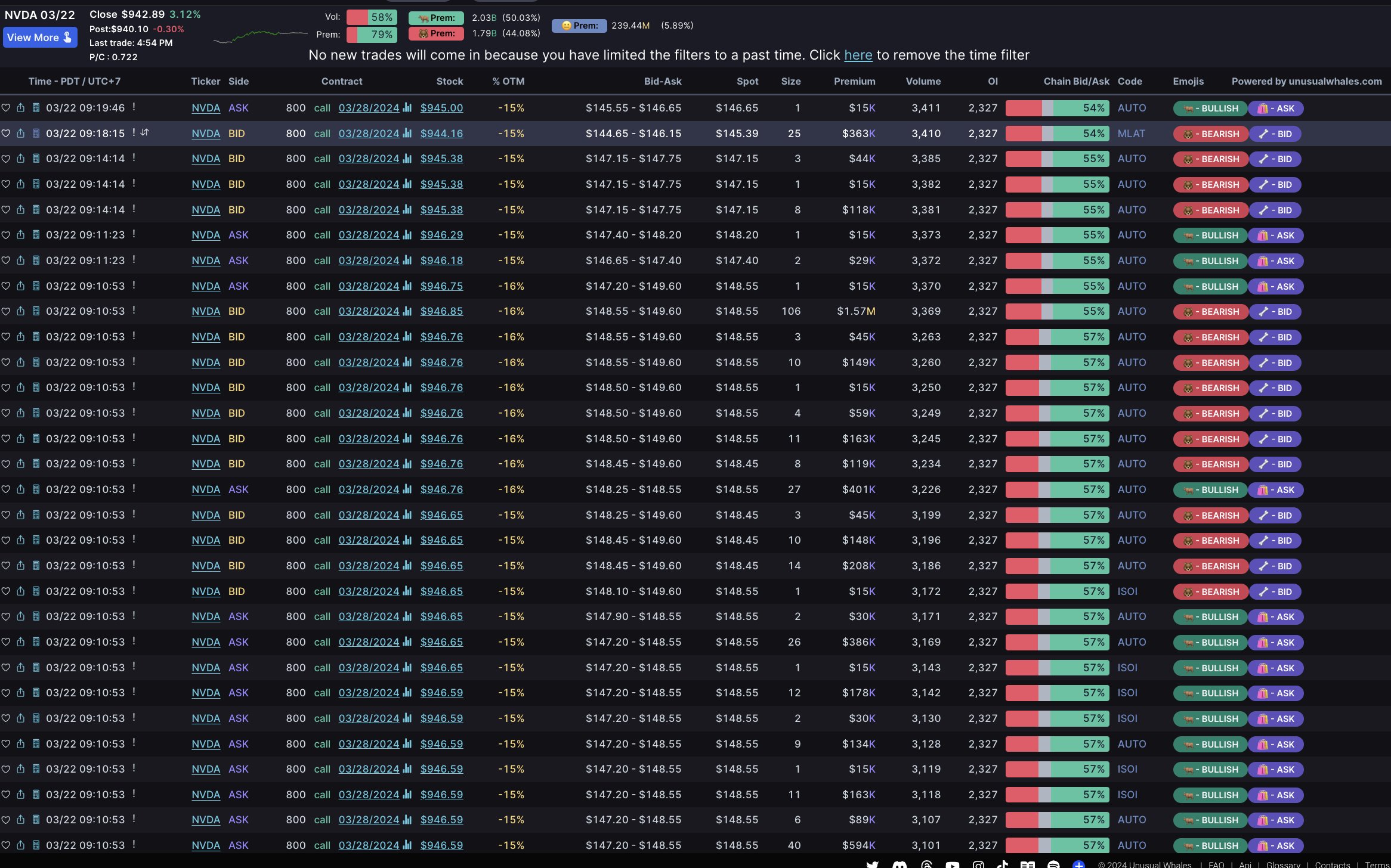1391x868 pixels.
Task: Click heart icon on 09:18:15 trade row
Action: (x=6, y=134)
